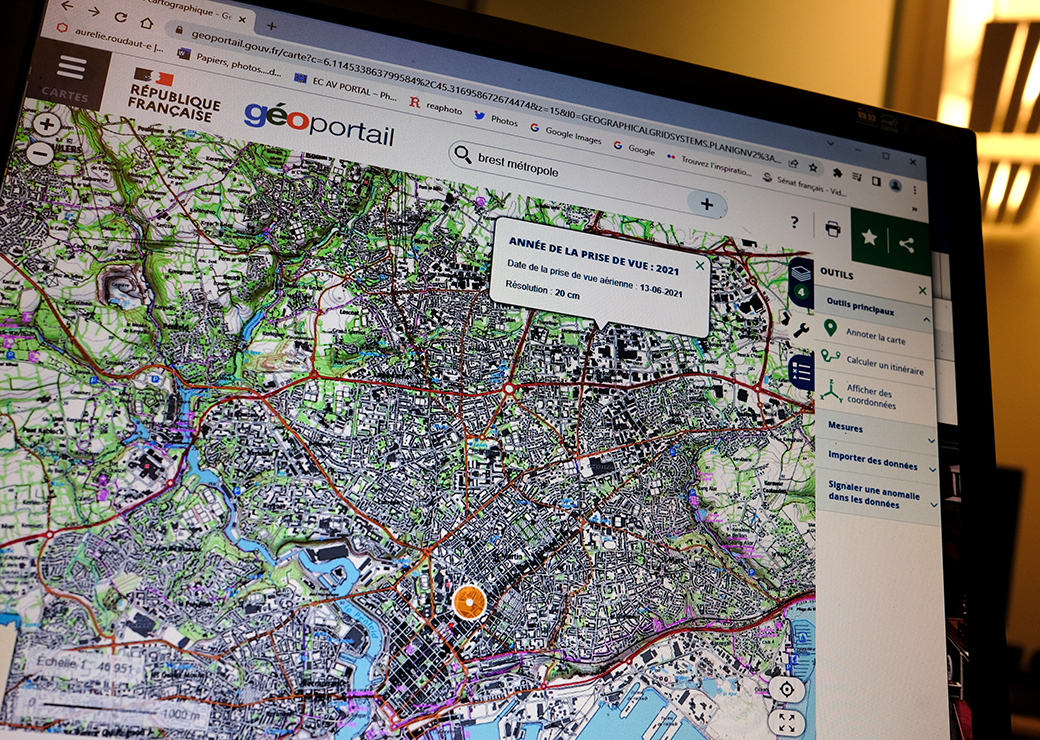The width and height of the screenshot is (1040, 740).
Task: Click the magnifier icon in the search bar
Action: (x=463, y=154)
